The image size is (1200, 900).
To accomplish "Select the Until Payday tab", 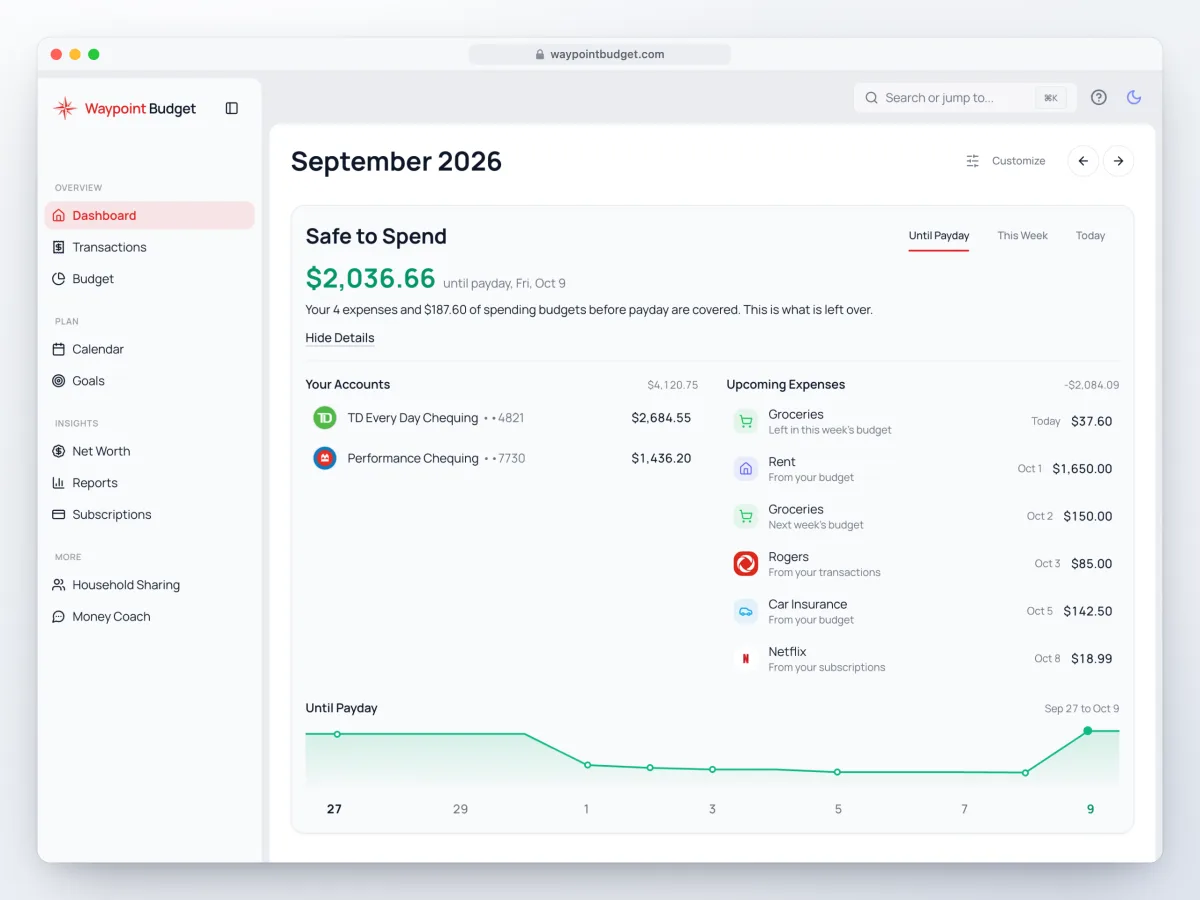I will [x=939, y=236].
